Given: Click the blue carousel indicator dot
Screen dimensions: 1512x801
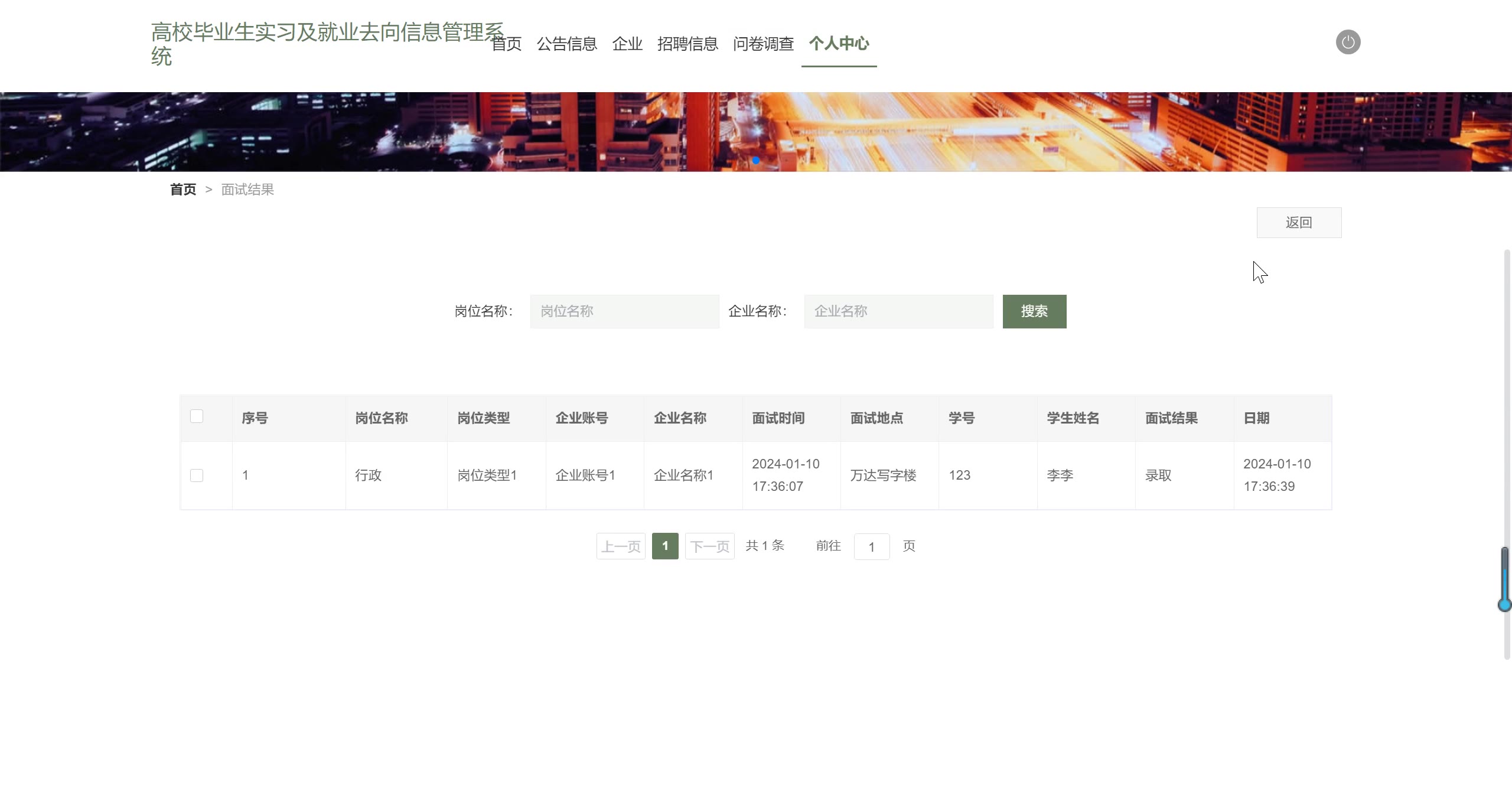Looking at the screenshot, I should [756, 160].
